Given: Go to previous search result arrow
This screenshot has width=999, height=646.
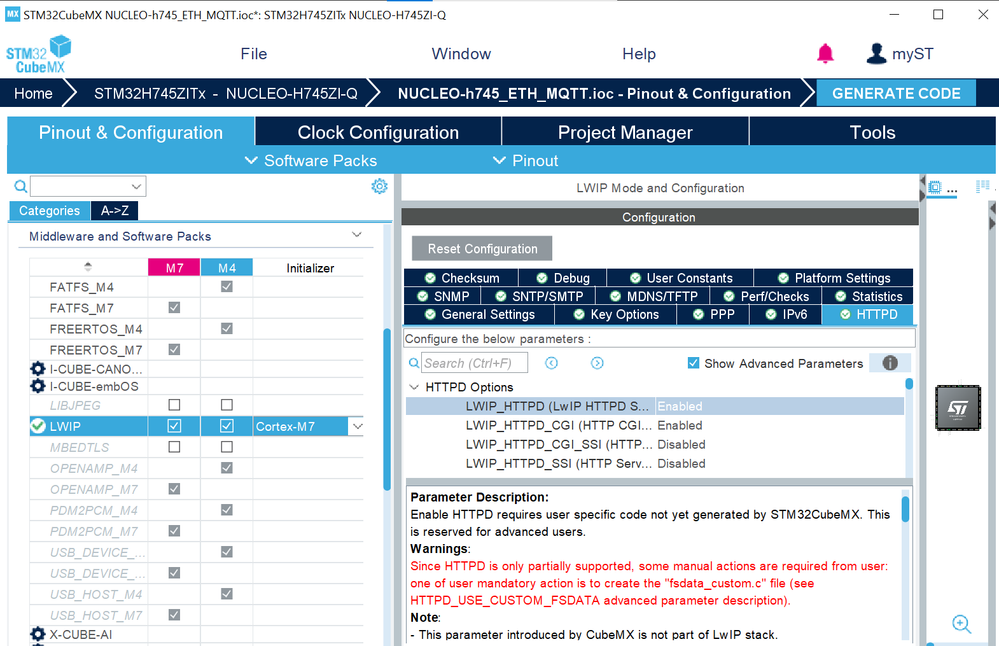Looking at the screenshot, I should tap(552, 363).
